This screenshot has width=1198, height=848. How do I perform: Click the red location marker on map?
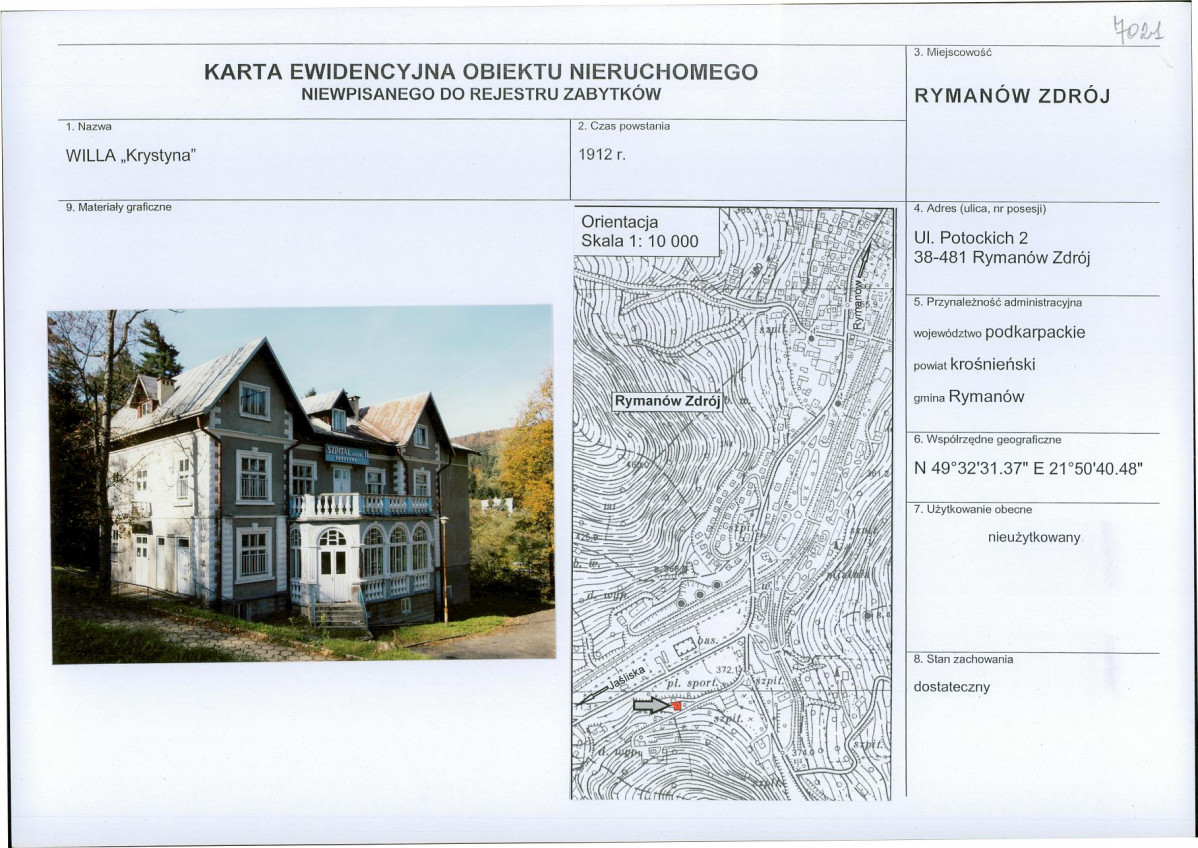click(676, 706)
